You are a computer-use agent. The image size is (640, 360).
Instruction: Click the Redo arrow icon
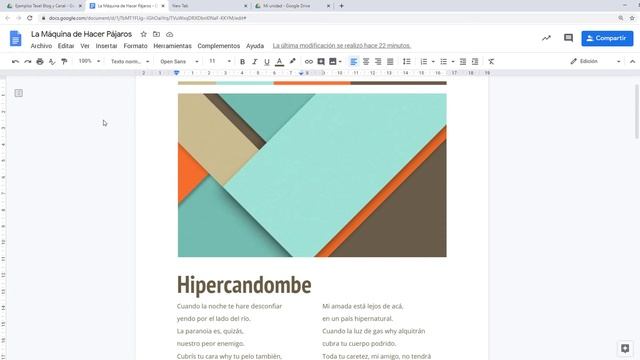(x=27, y=62)
